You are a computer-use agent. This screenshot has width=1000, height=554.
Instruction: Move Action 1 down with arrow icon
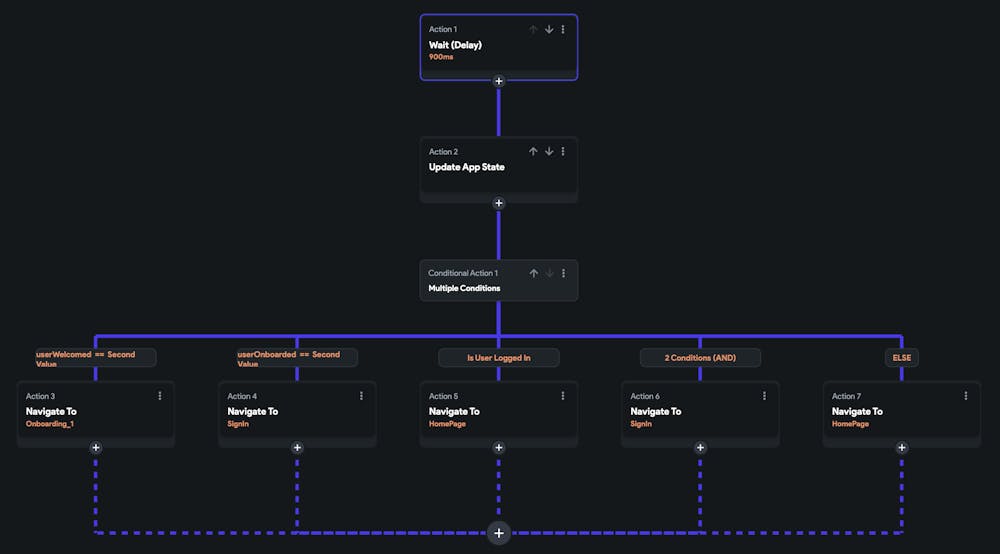coord(549,29)
